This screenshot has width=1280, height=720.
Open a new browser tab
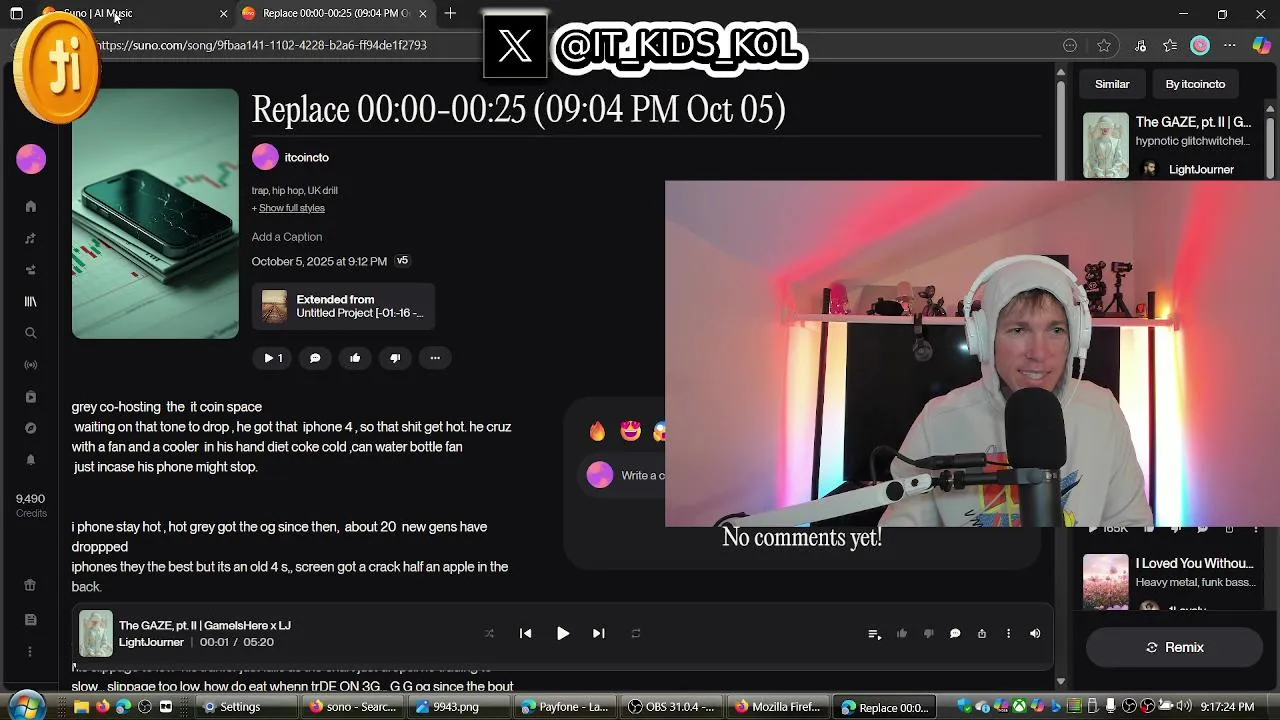click(450, 13)
